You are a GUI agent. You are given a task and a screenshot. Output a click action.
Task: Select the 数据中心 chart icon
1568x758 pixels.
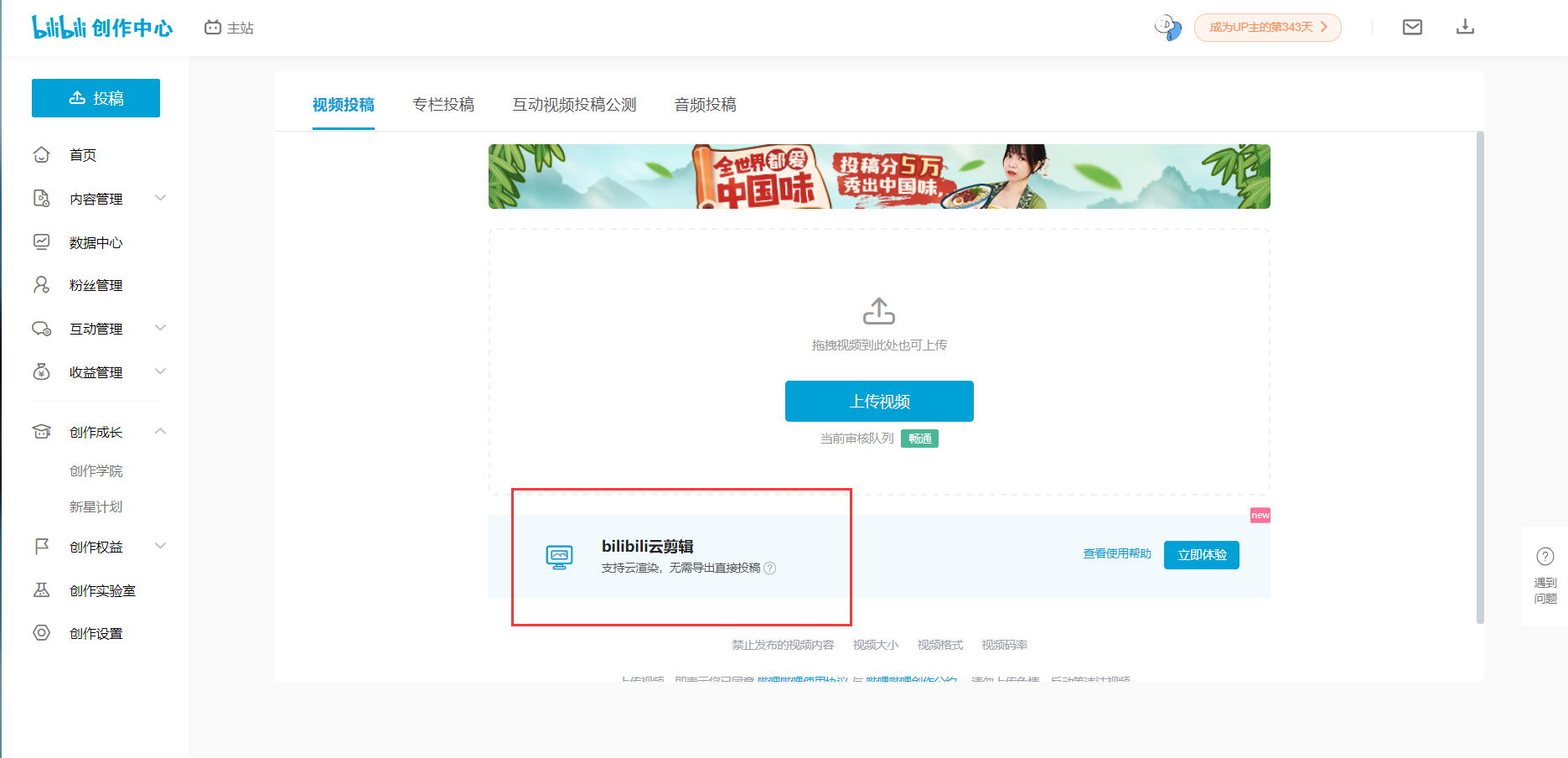click(41, 241)
